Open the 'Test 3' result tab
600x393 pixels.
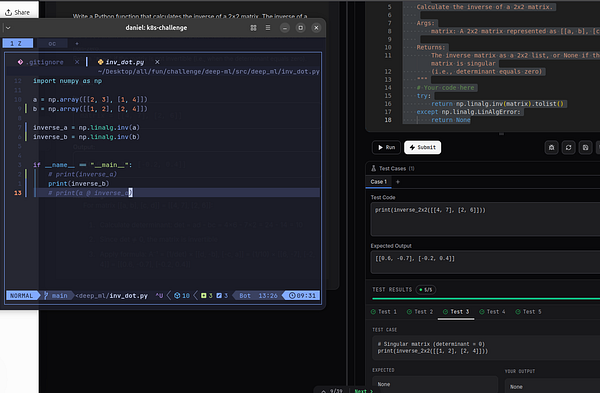point(456,311)
